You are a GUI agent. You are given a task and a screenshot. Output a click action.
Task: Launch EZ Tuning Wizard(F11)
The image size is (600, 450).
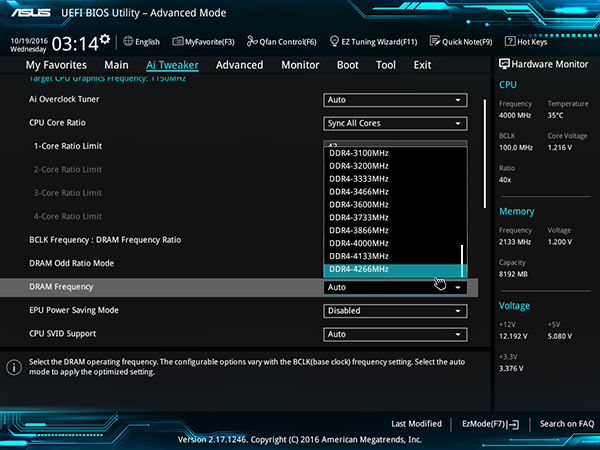pos(373,41)
